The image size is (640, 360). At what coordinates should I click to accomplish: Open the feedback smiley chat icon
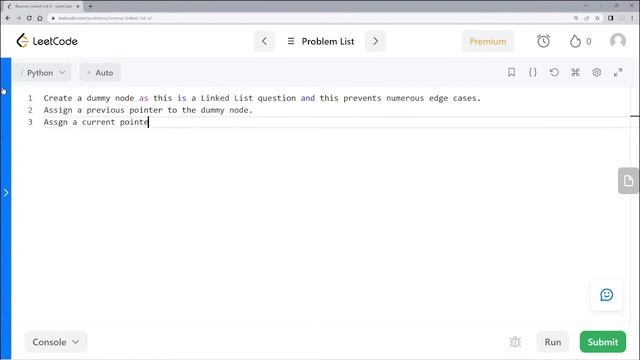[x=607, y=295]
